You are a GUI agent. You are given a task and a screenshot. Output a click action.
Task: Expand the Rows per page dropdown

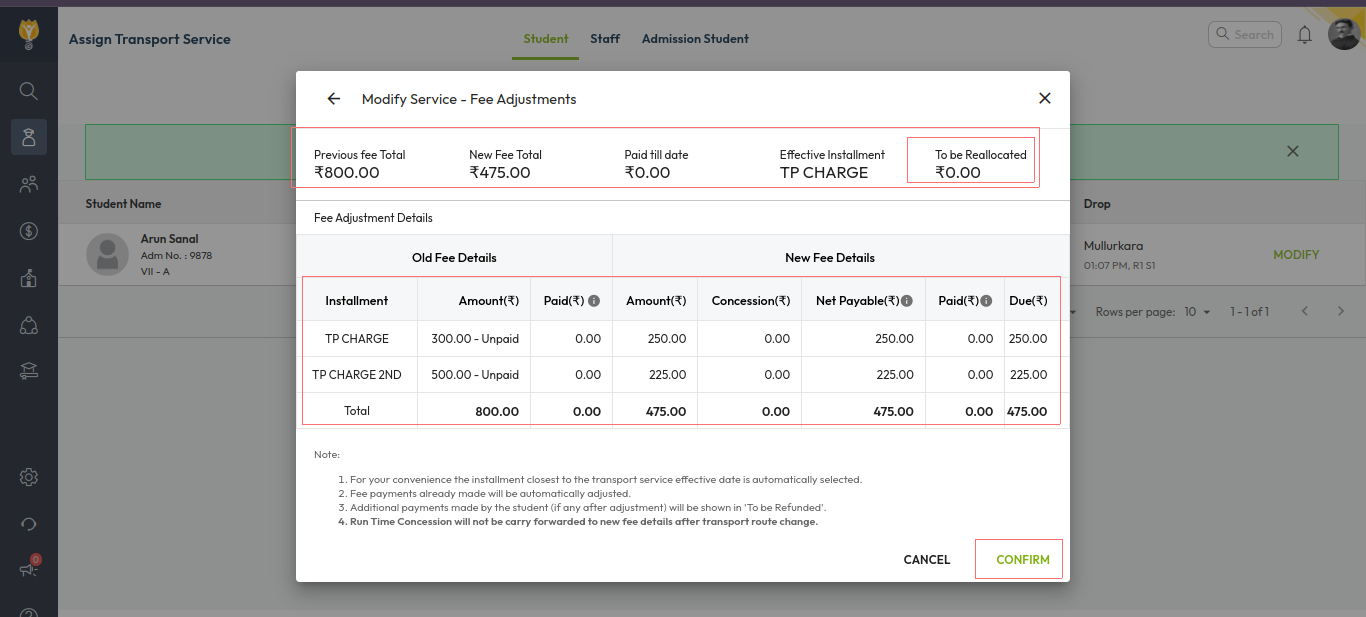(x=1197, y=312)
